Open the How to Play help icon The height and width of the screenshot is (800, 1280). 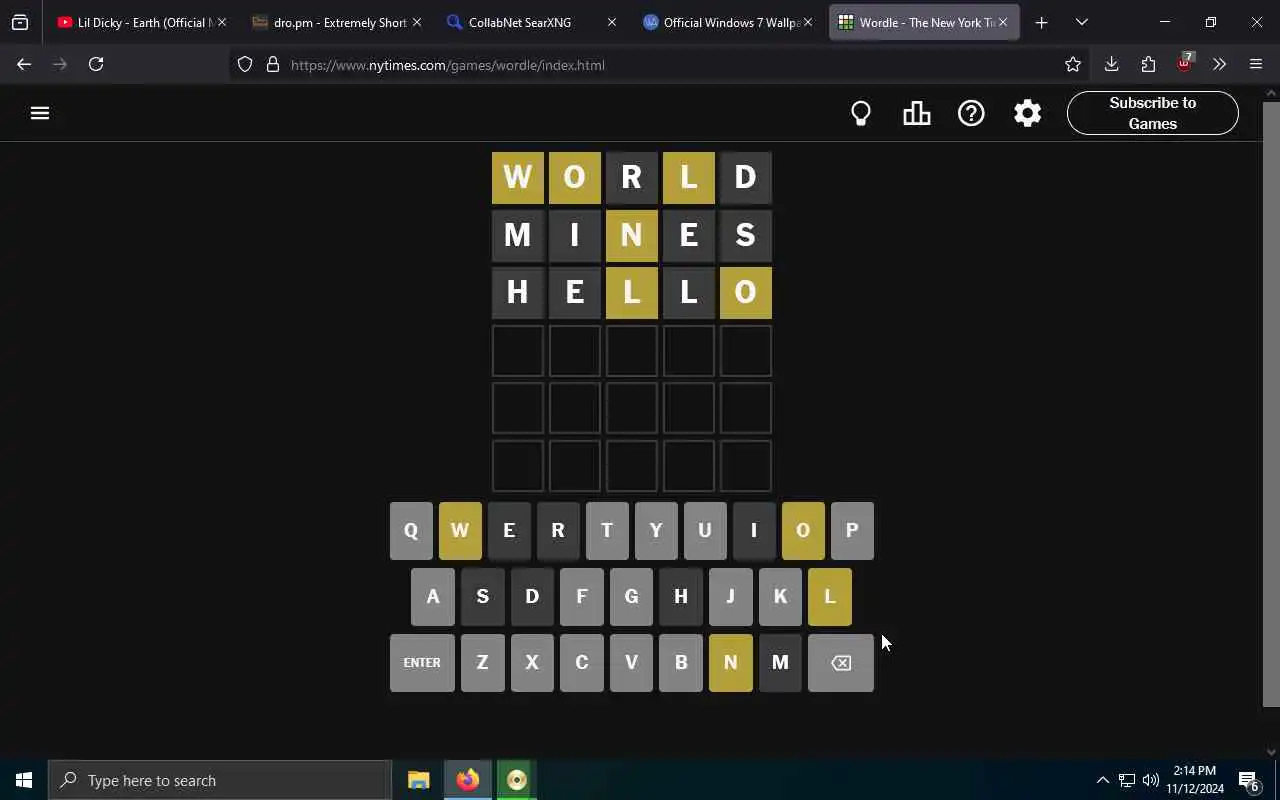point(971,113)
